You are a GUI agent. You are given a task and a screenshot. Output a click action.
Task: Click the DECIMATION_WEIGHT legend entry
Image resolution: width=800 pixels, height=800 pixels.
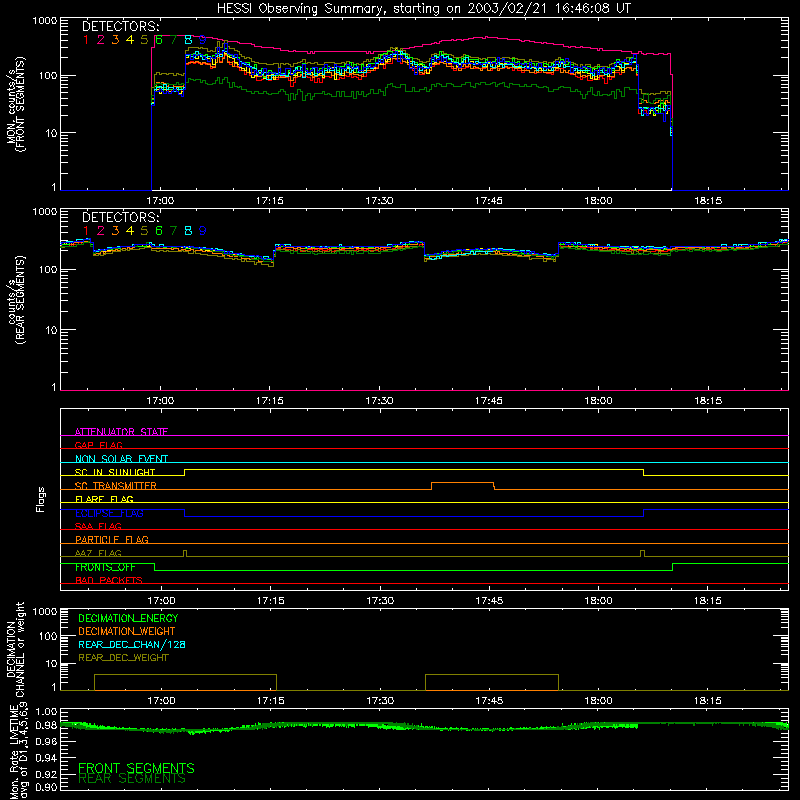[x=127, y=631]
